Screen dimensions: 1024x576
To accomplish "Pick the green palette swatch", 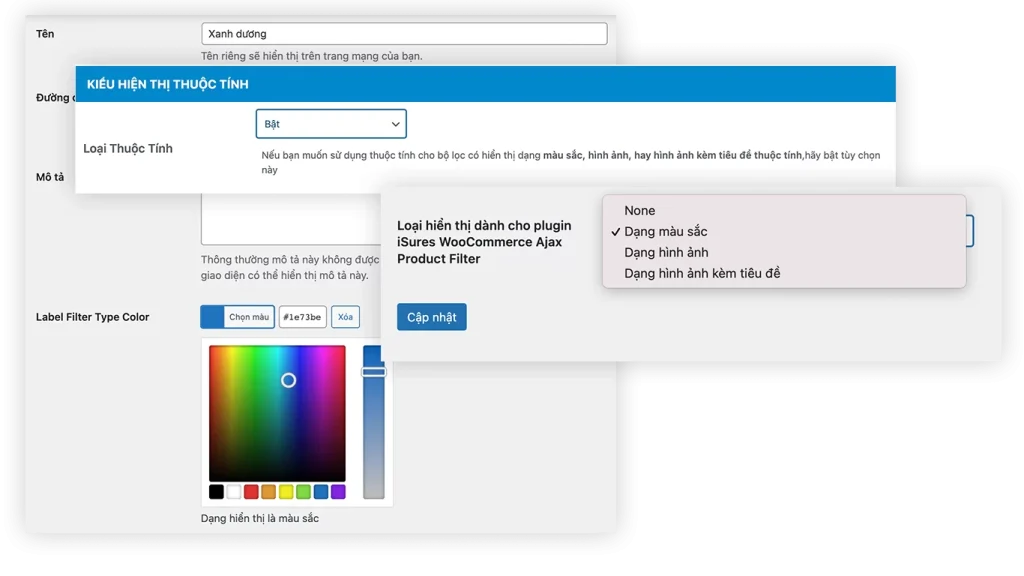I will coord(303,492).
